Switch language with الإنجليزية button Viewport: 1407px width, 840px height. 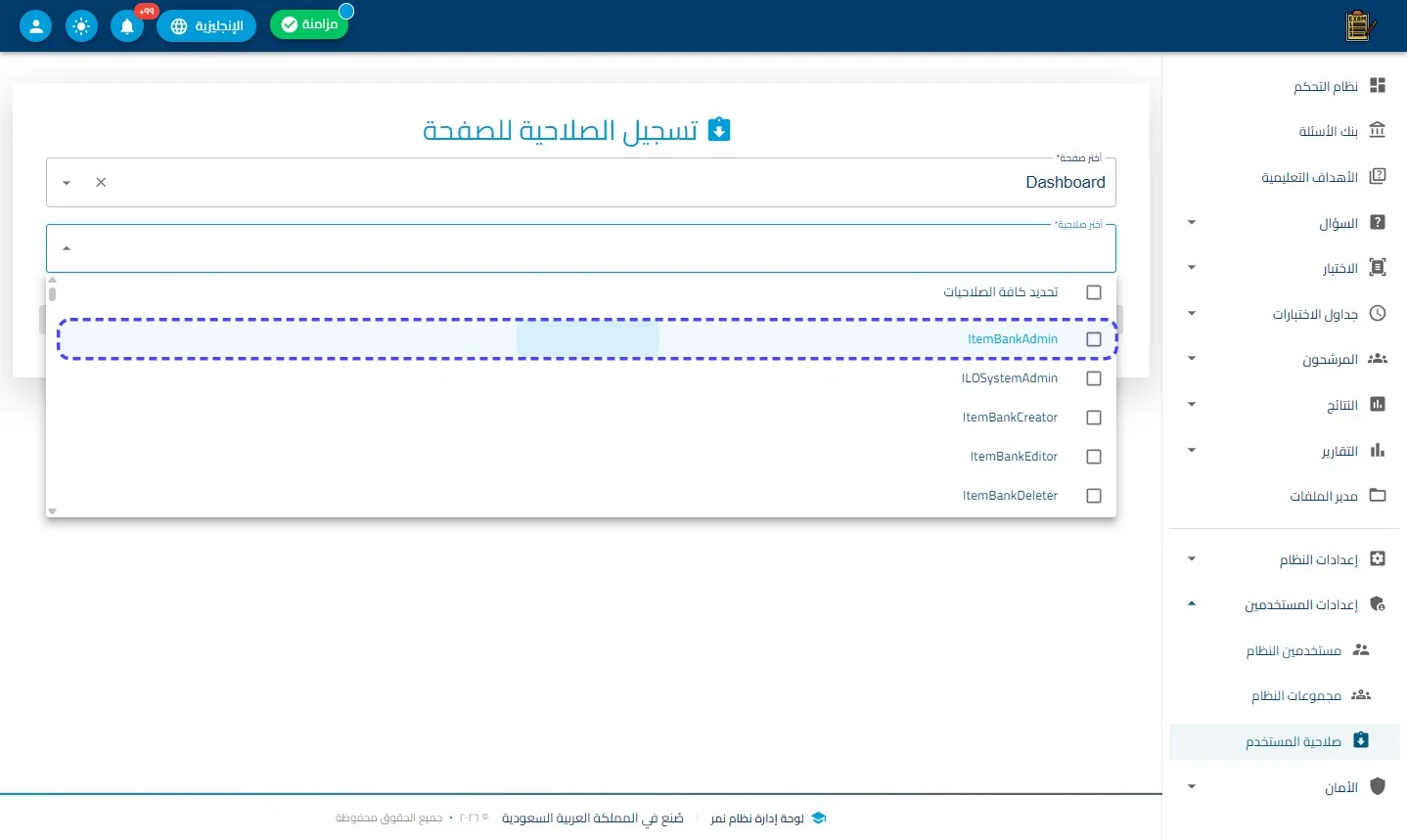[206, 26]
